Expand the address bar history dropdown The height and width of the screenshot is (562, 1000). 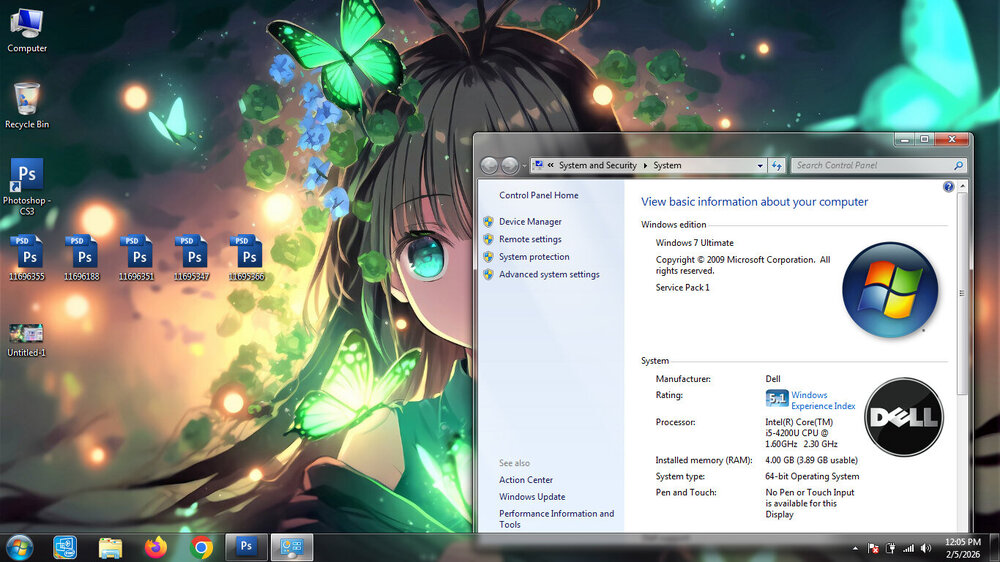pyautogui.click(x=760, y=166)
